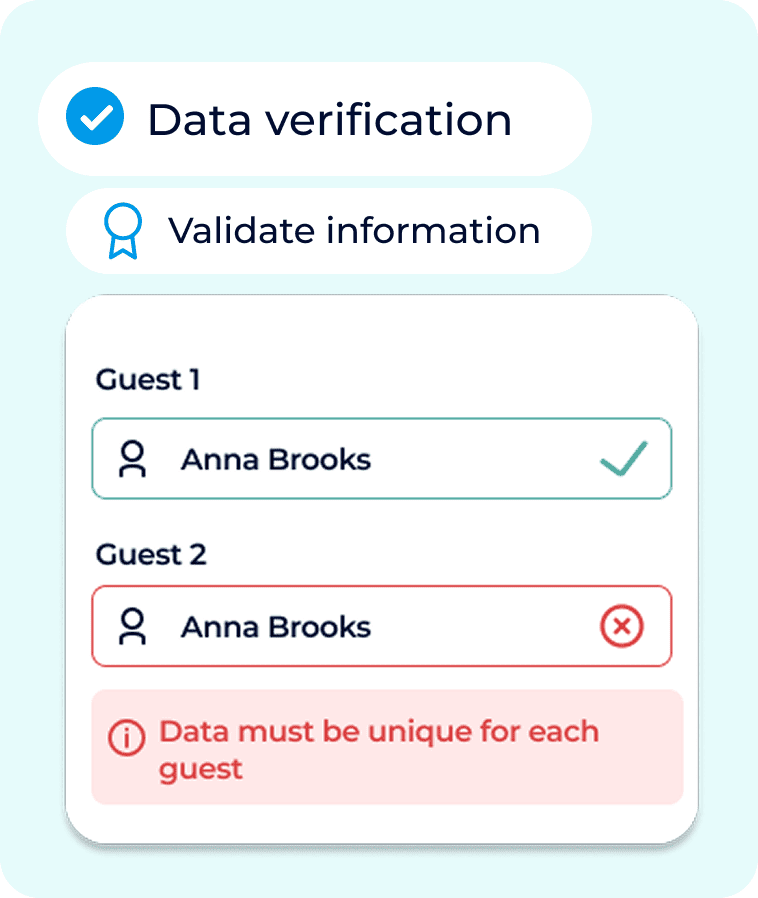Click the blue checkmark badge icon
Viewport: 758px width, 898px height.
(x=95, y=116)
